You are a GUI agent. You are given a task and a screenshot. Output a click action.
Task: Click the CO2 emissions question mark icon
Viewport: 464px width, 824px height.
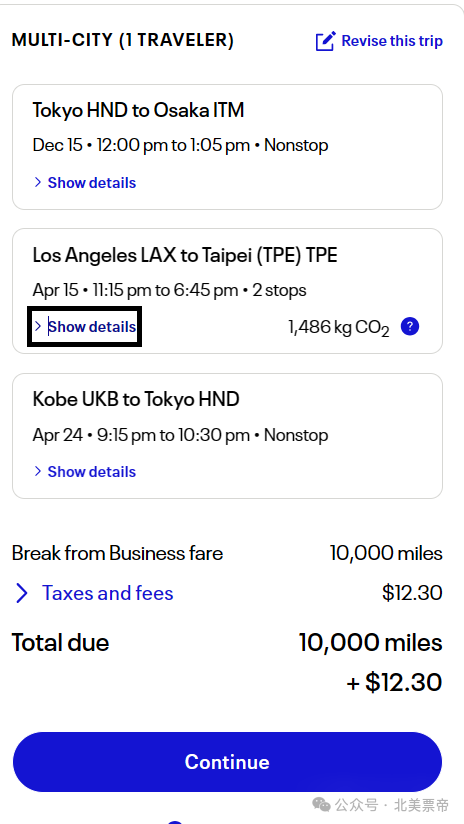pos(410,327)
